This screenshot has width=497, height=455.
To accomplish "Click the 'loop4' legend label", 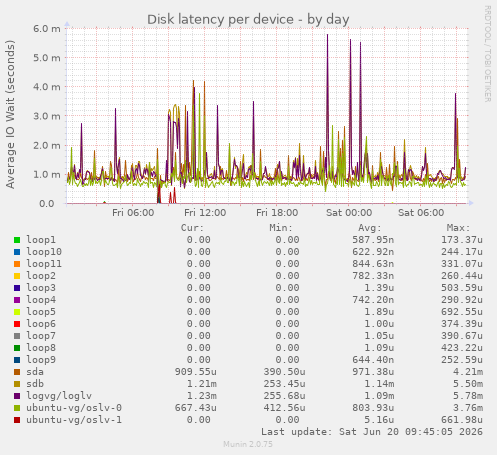I will point(41,300).
